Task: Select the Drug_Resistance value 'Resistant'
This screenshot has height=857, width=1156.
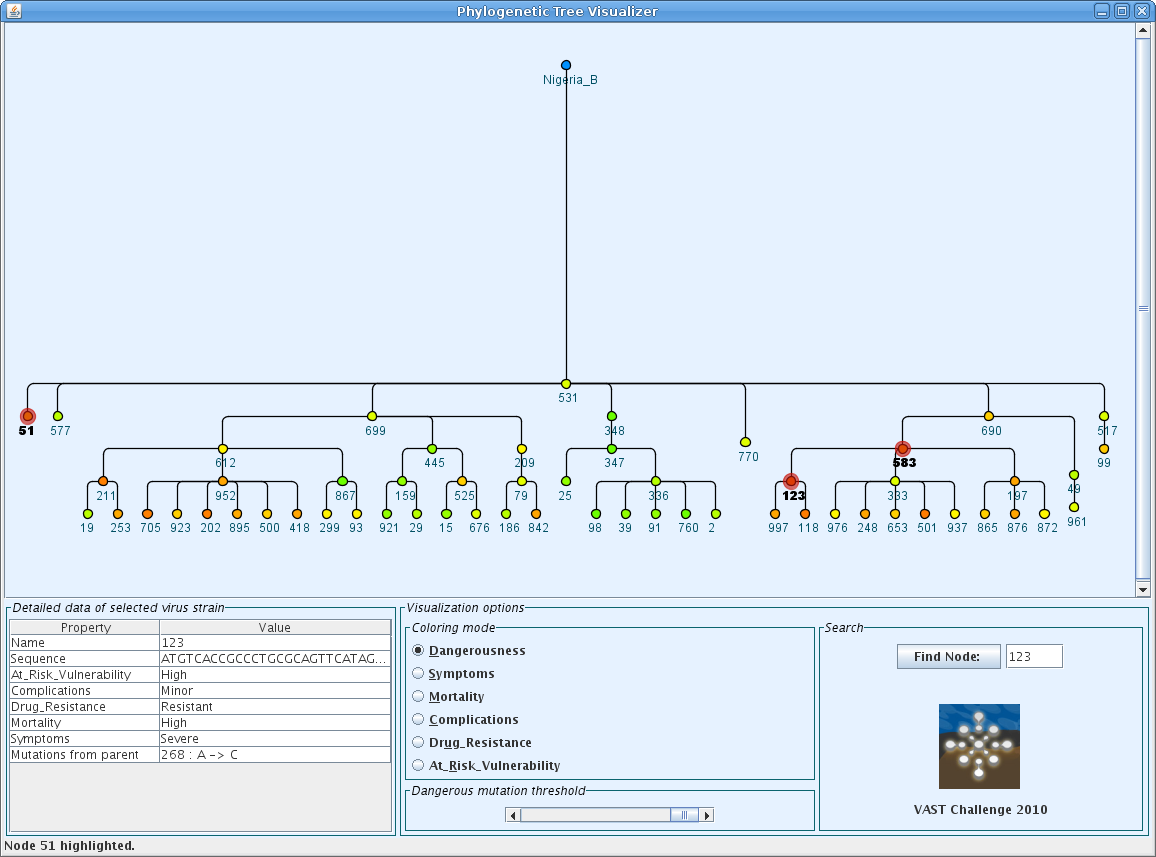Action: pyautogui.click(x=275, y=707)
